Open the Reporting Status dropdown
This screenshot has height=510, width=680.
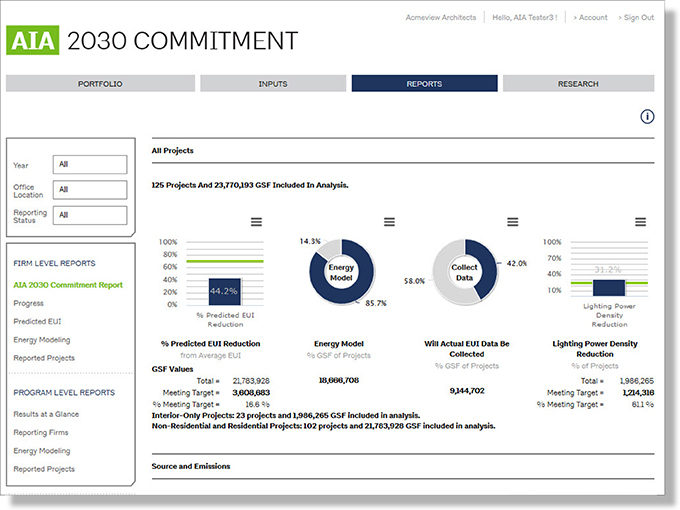point(90,215)
